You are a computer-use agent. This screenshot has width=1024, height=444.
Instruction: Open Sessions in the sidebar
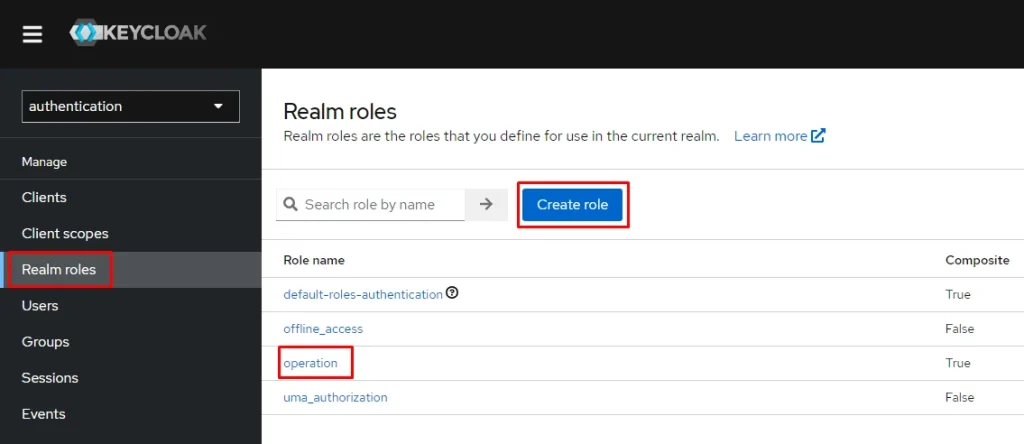[50, 377]
